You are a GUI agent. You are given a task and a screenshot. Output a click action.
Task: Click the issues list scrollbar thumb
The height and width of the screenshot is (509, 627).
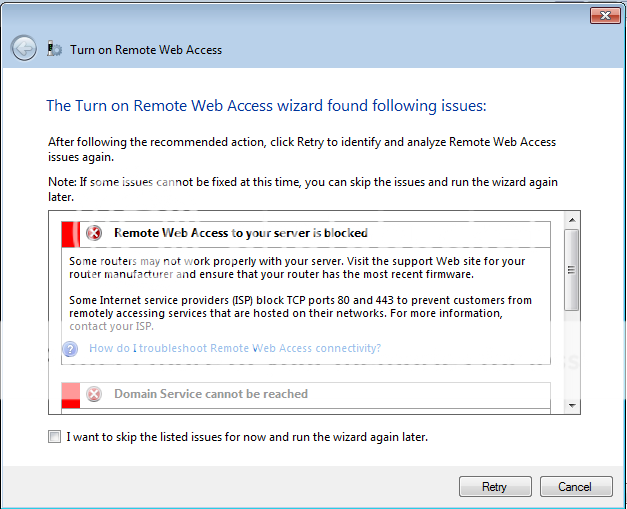(x=572, y=269)
